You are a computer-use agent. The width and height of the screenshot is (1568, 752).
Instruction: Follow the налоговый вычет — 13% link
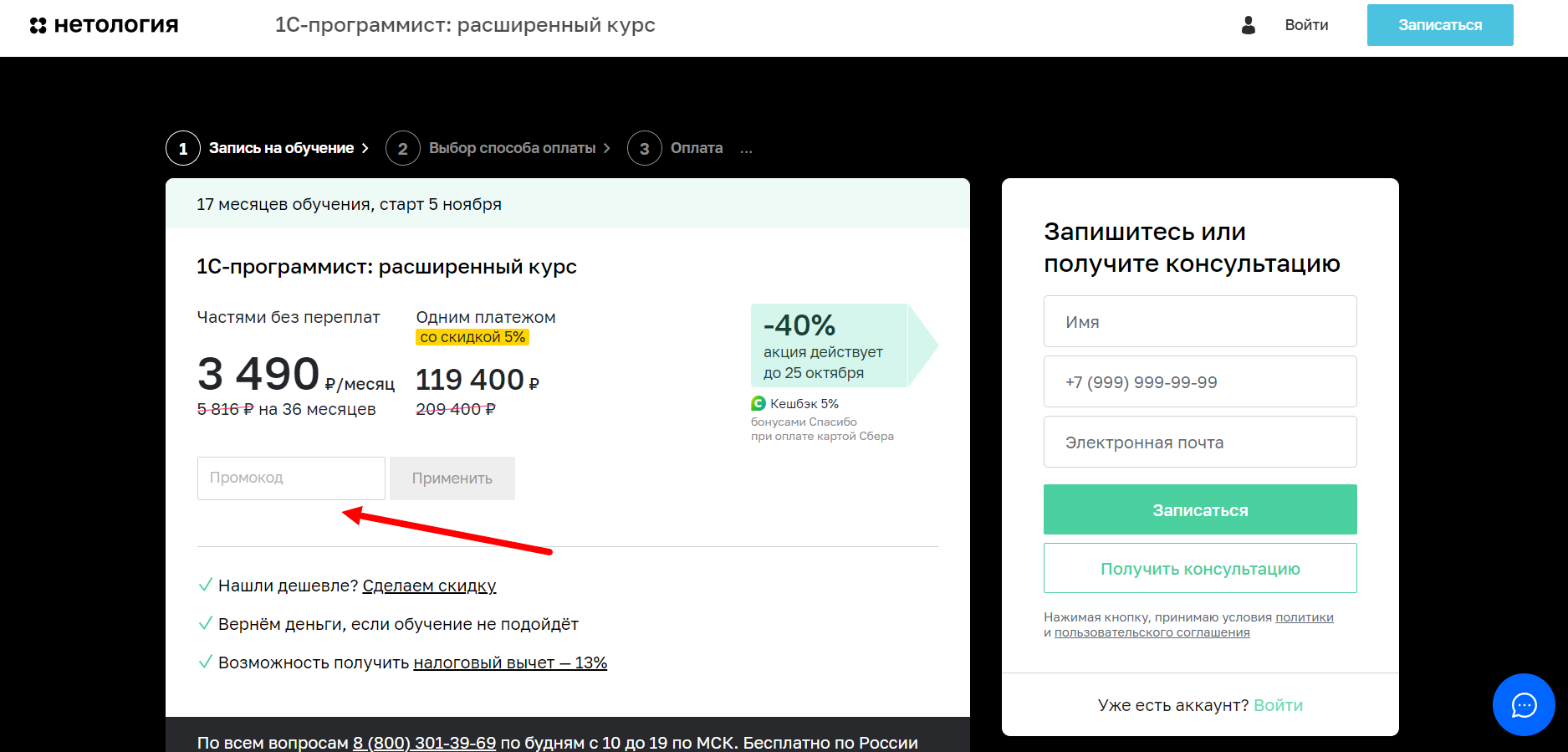click(510, 662)
